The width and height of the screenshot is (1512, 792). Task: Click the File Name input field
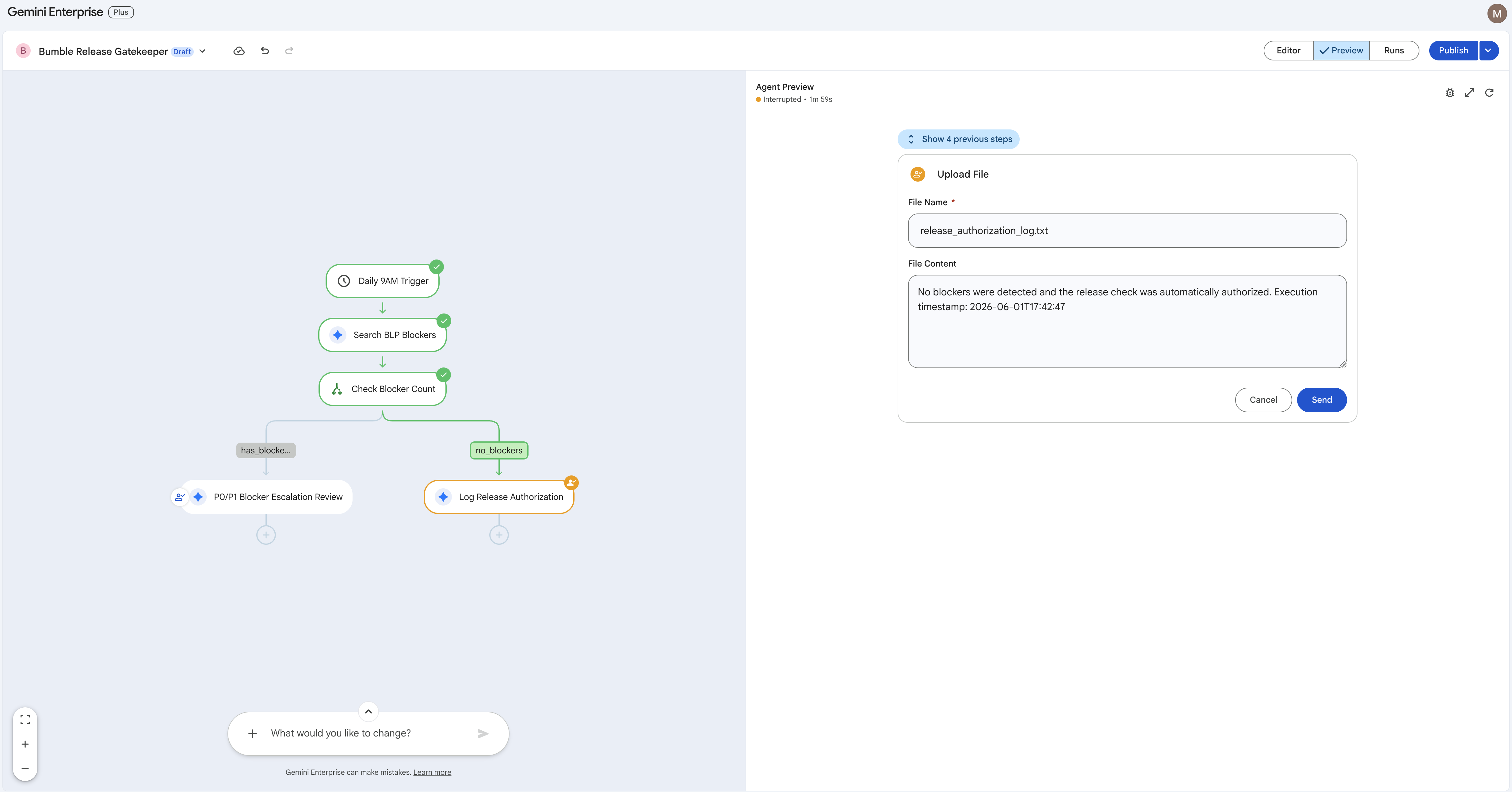(x=1127, y=231)
